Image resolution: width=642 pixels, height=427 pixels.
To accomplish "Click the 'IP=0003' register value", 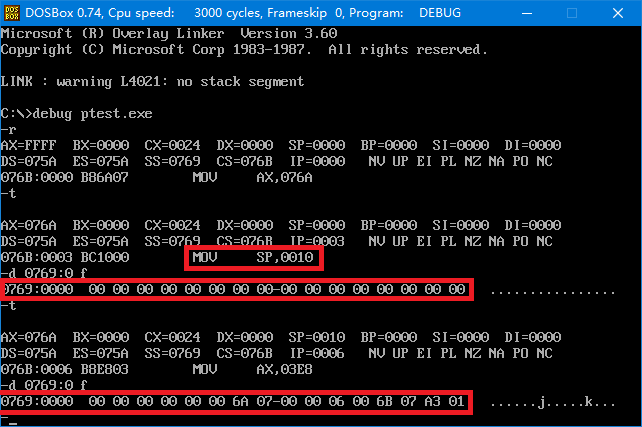I will tap(318, 241).
